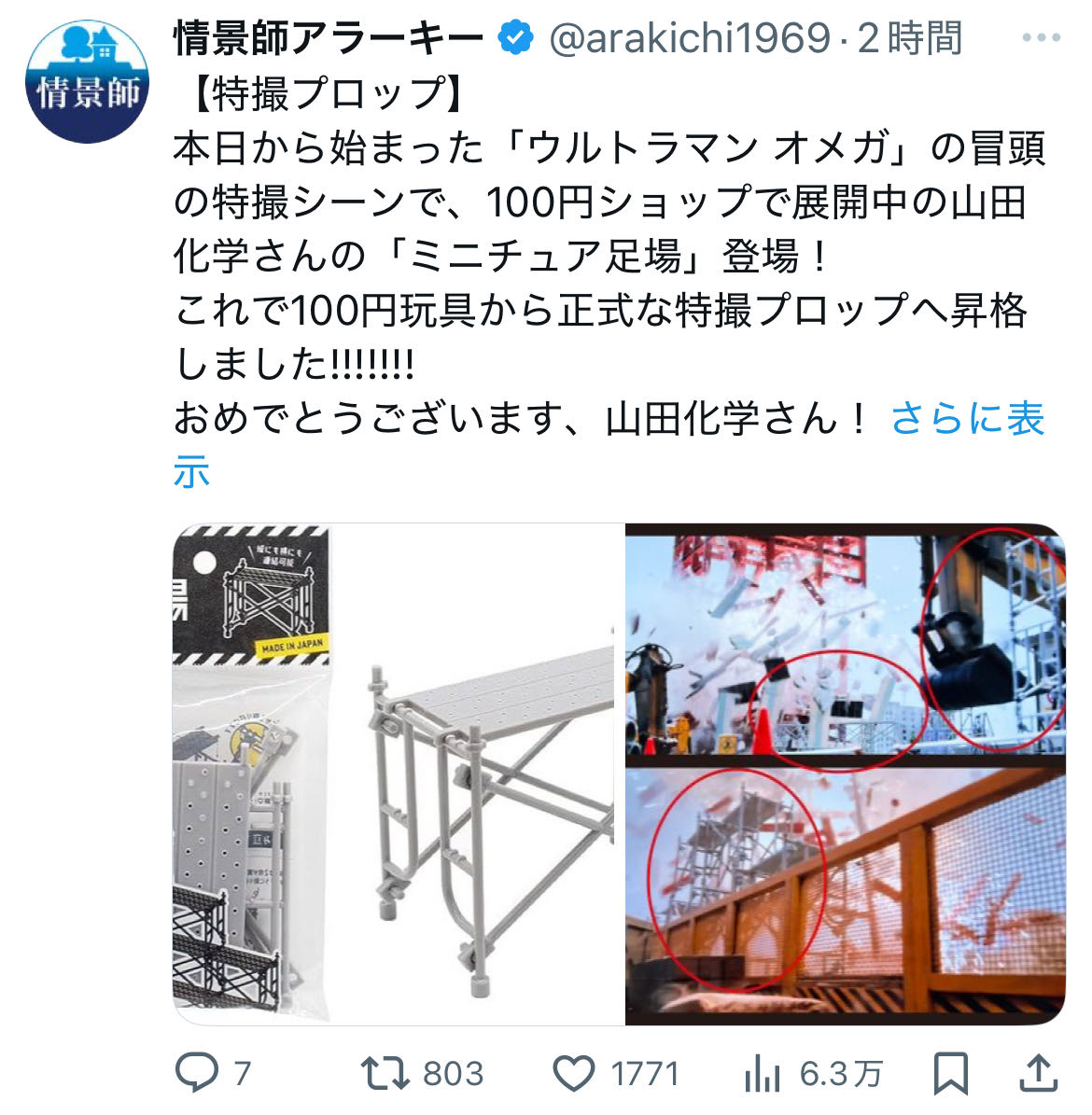Open the gray miniature scaffold product photo
This screenshot has height=1115, width=1092.
tap(477, 774)
